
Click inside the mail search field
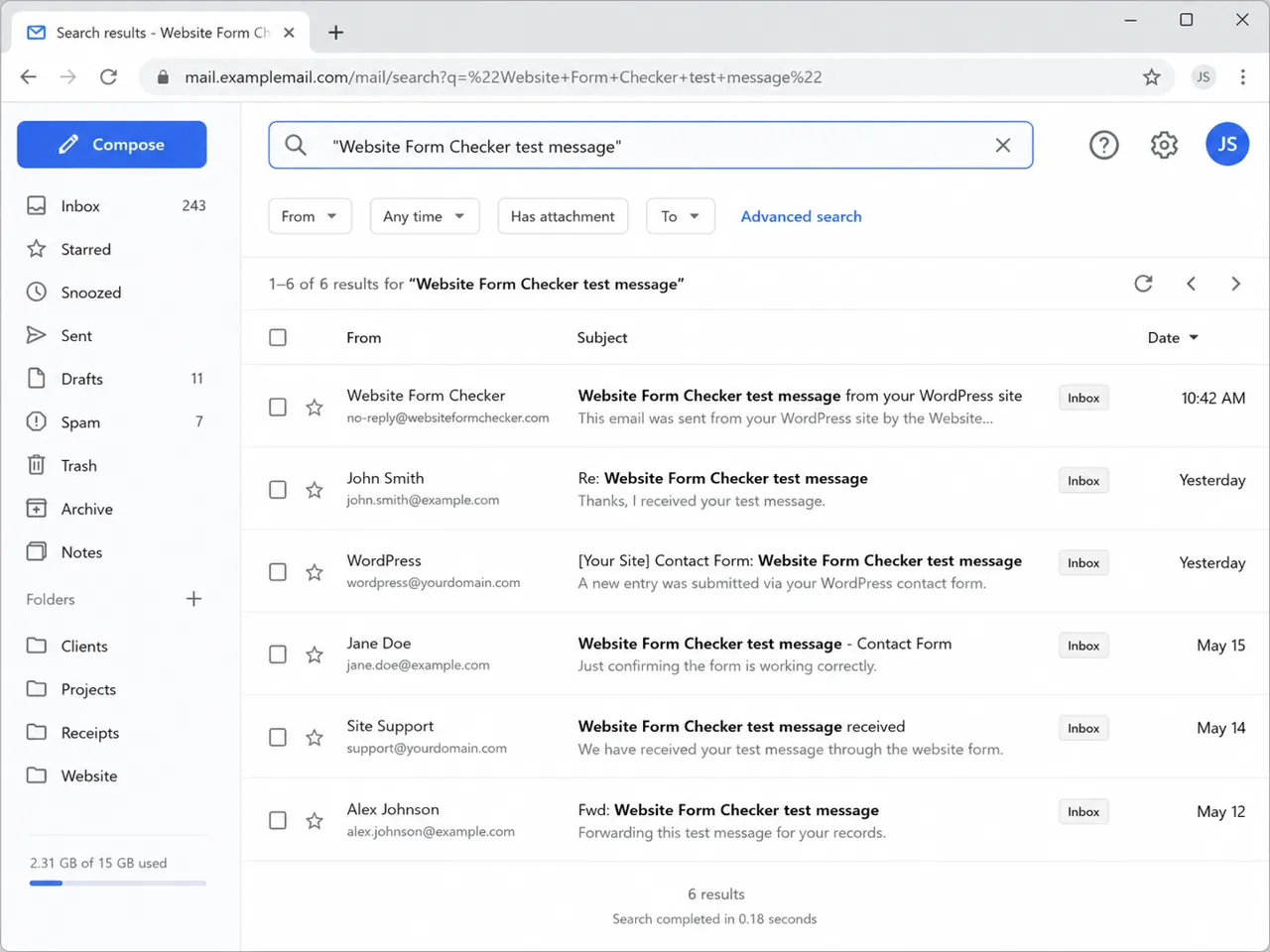(650, 146)
